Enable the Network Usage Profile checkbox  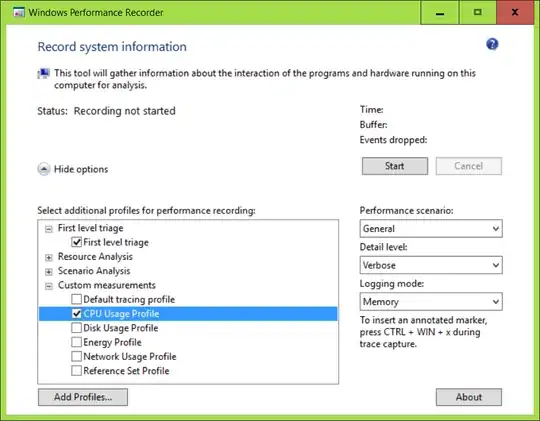pos(76,356)
